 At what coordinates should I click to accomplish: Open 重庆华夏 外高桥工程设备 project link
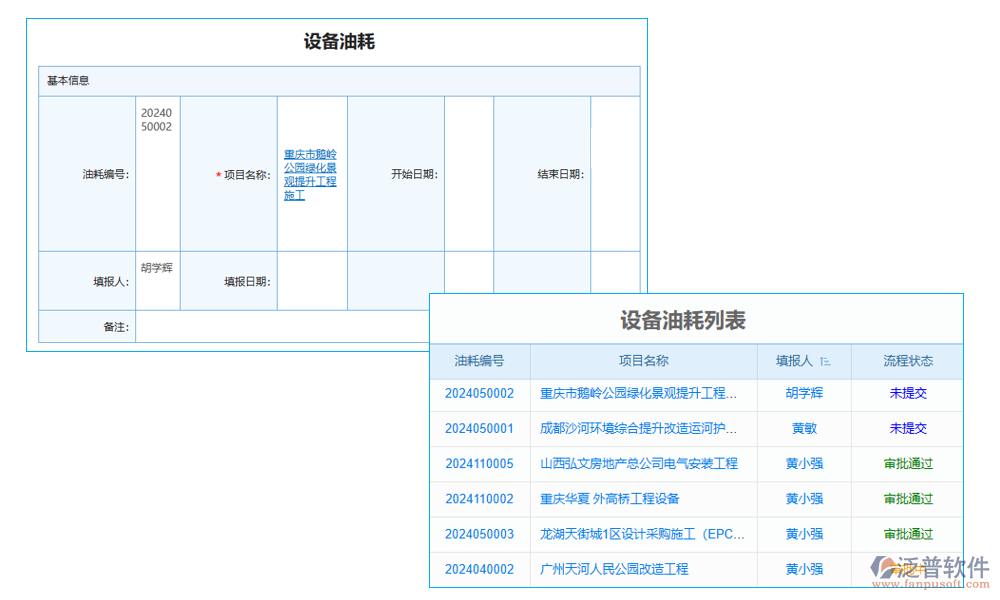click(614, 499)
